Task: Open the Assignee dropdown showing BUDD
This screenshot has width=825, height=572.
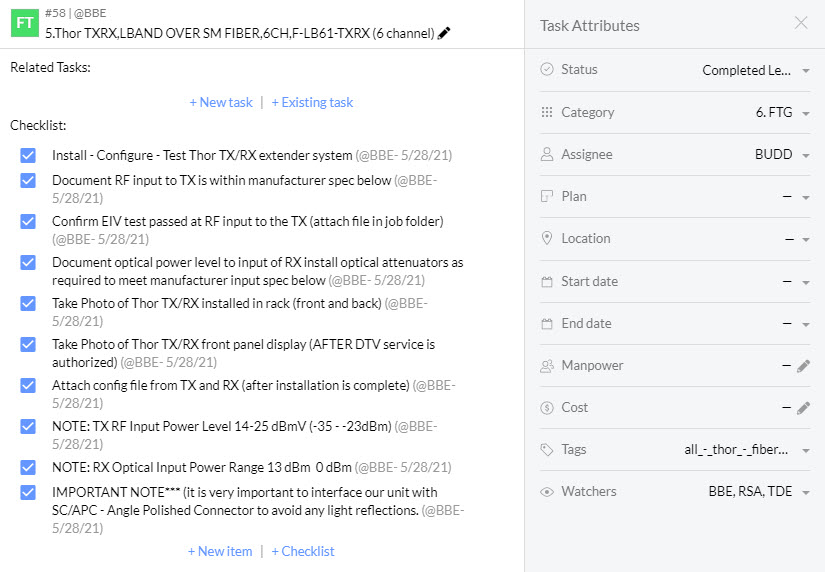Action: point(805,155)
